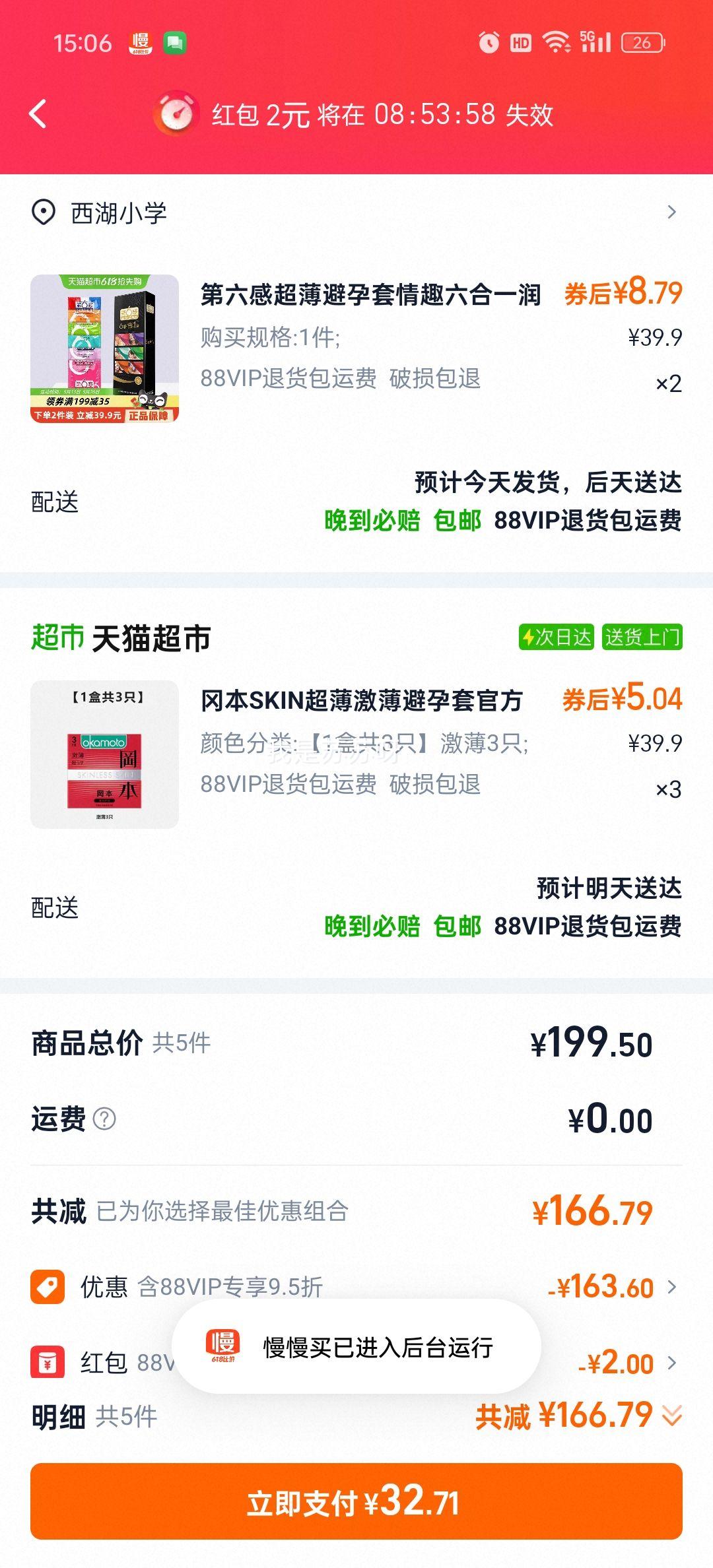Open the address selection chevron for 西湖小学
The image size is (713, 1568).
[671, 212]
